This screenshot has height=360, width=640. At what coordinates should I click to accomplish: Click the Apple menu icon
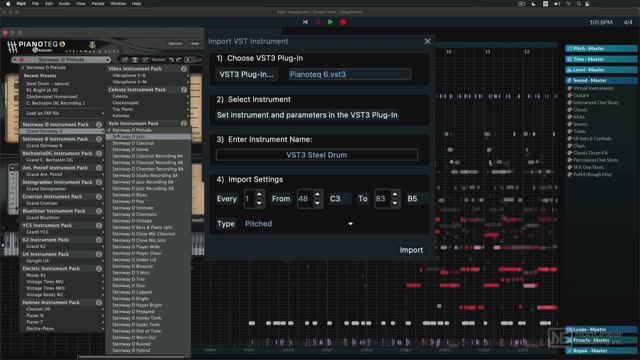(8, 4)
